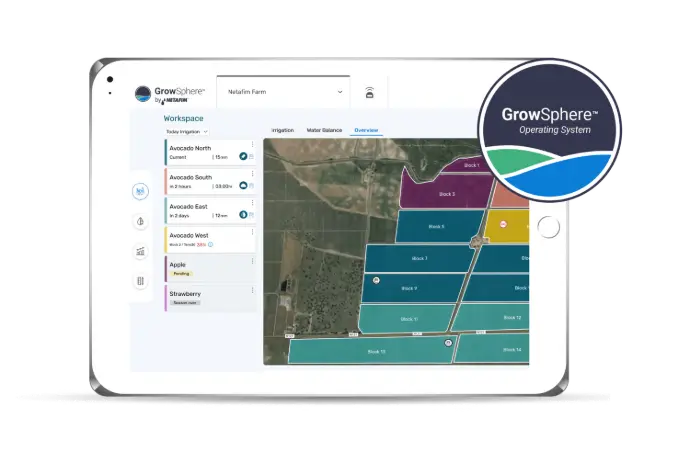Click the marker icon in Block 9
The height and width of the screenshot is (452, 690).
point(376,280)
